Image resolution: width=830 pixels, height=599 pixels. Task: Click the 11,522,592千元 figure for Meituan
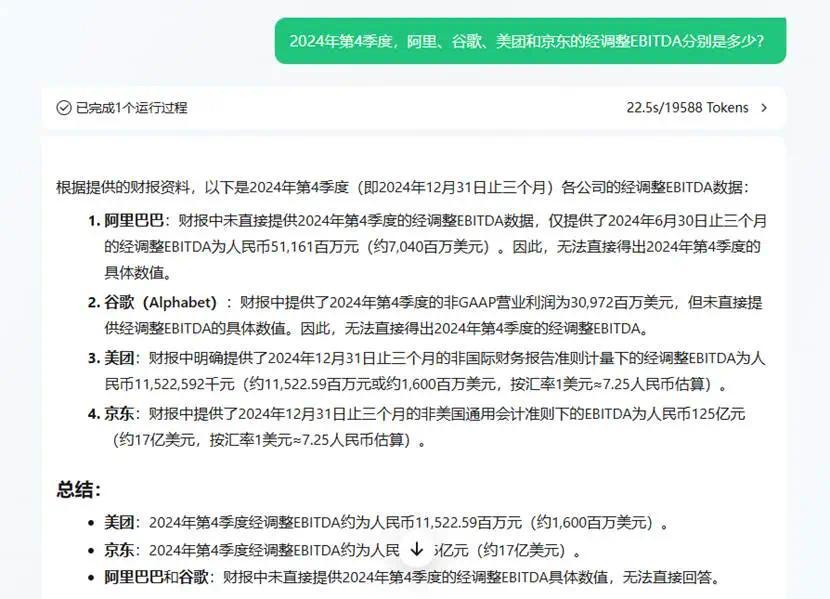(185, 384)
